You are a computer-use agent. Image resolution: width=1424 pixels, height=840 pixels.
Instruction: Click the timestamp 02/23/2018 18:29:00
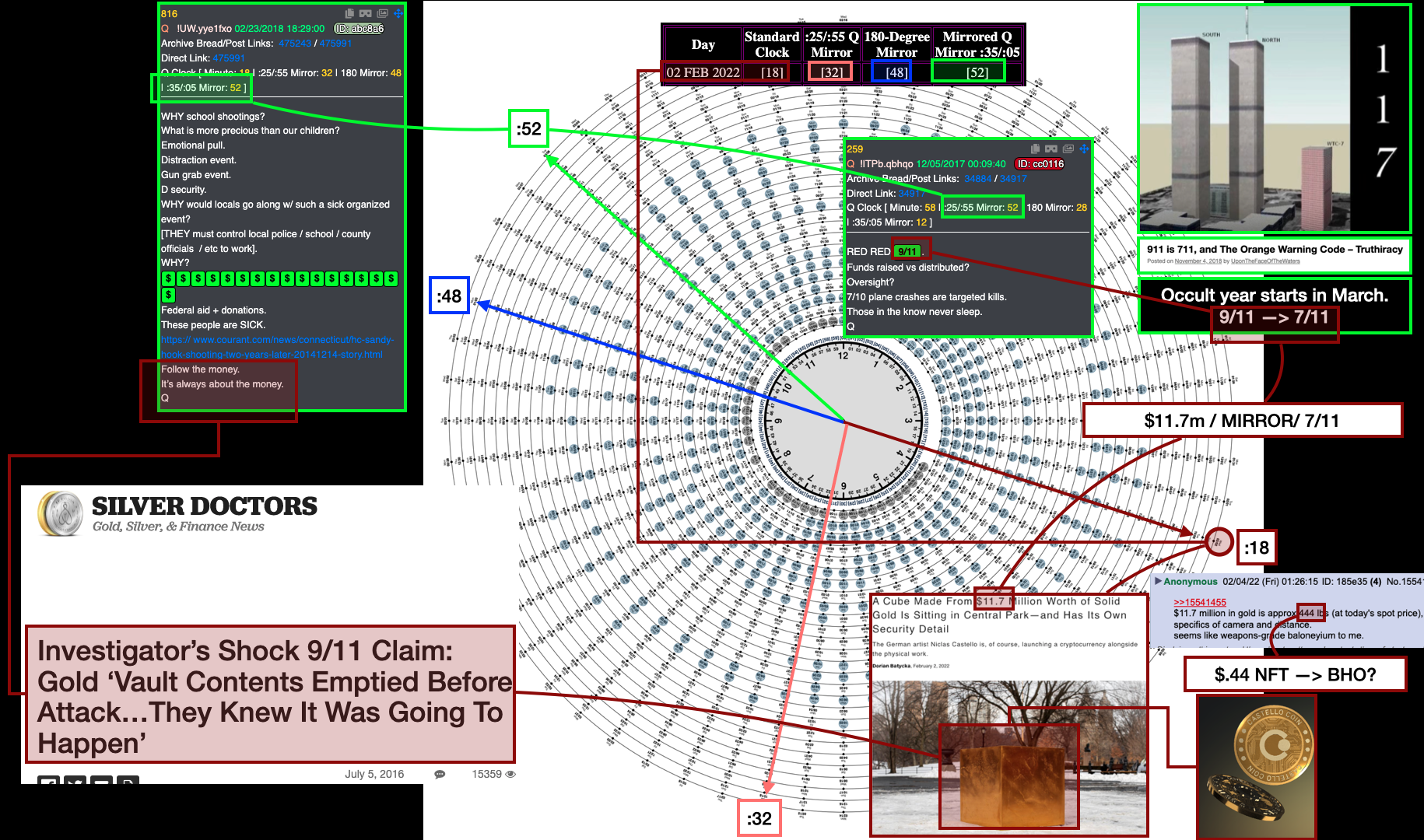point(279,29)
